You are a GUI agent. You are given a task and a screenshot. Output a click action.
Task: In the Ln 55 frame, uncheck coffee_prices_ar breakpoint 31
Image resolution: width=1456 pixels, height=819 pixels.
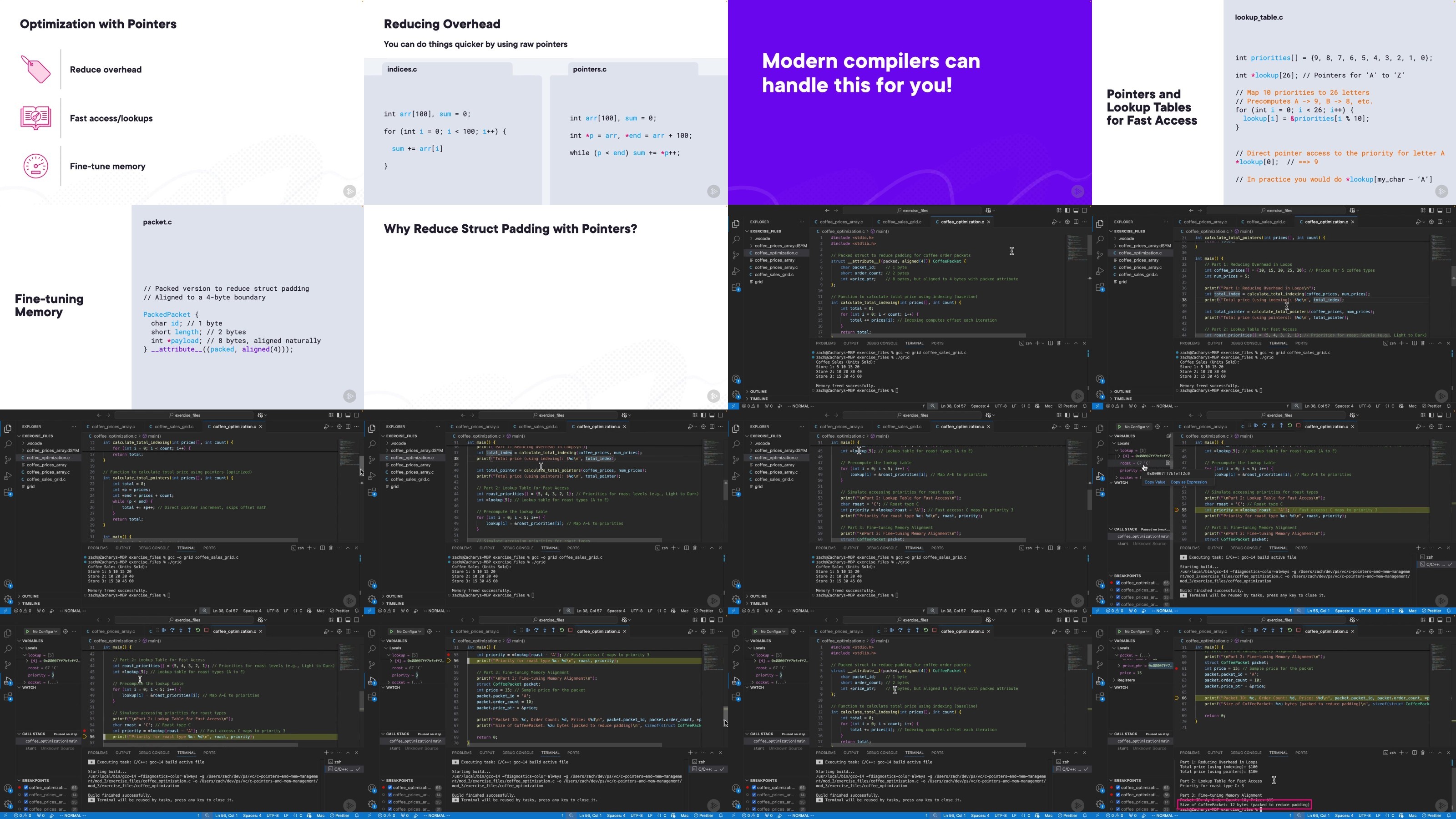pos(1118,605)
